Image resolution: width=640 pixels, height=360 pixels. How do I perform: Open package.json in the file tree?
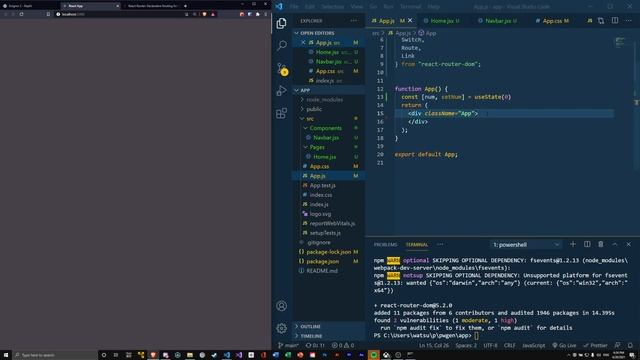click(322, 261)
